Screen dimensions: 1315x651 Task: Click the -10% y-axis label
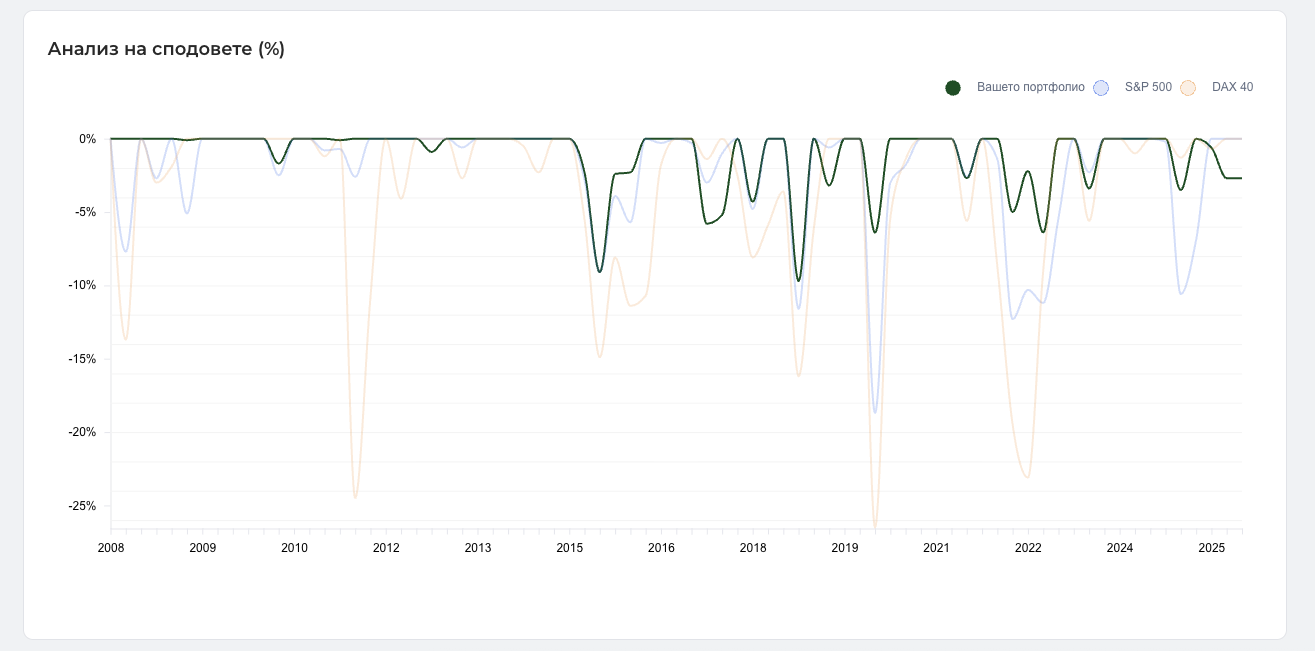tap(84, 286)
